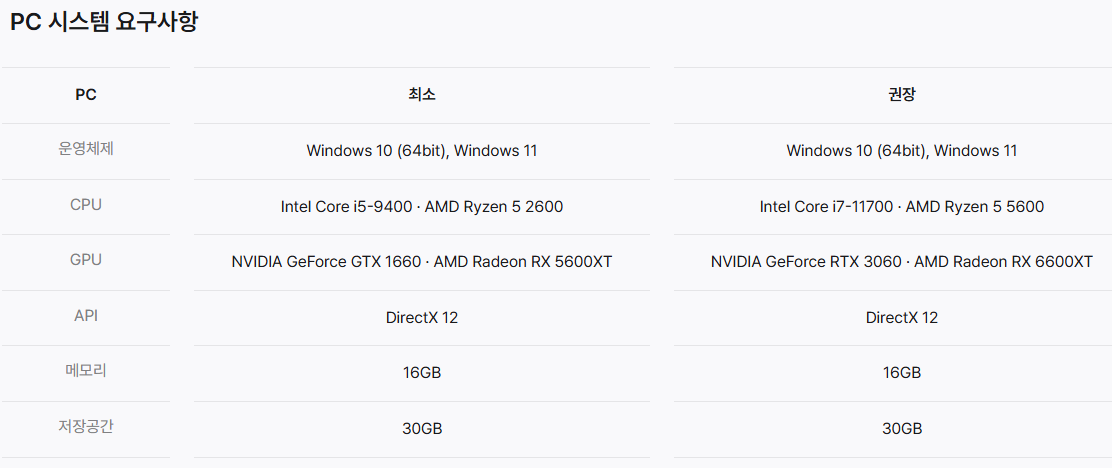This screenshot has height=468, width=1112.
Task: Select the minimum 16GB memory value
Action: tap(422, 373)
